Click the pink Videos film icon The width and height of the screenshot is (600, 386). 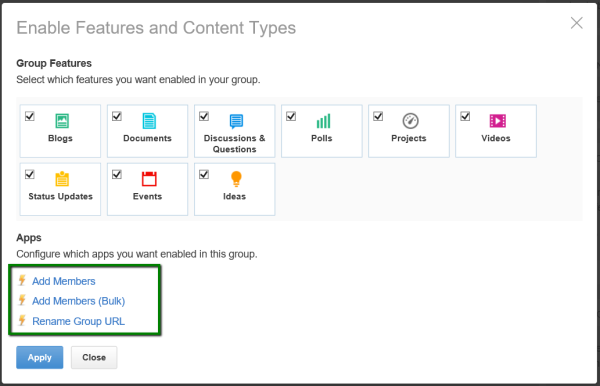[497, 121]
